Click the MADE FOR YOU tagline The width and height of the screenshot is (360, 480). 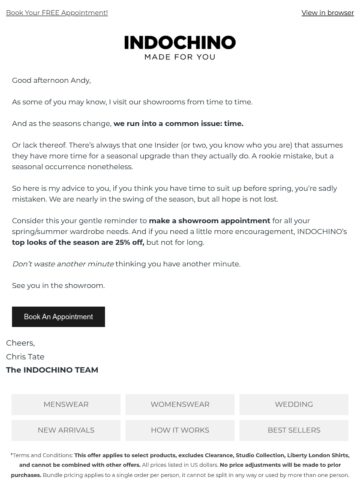tap(180, 57)
